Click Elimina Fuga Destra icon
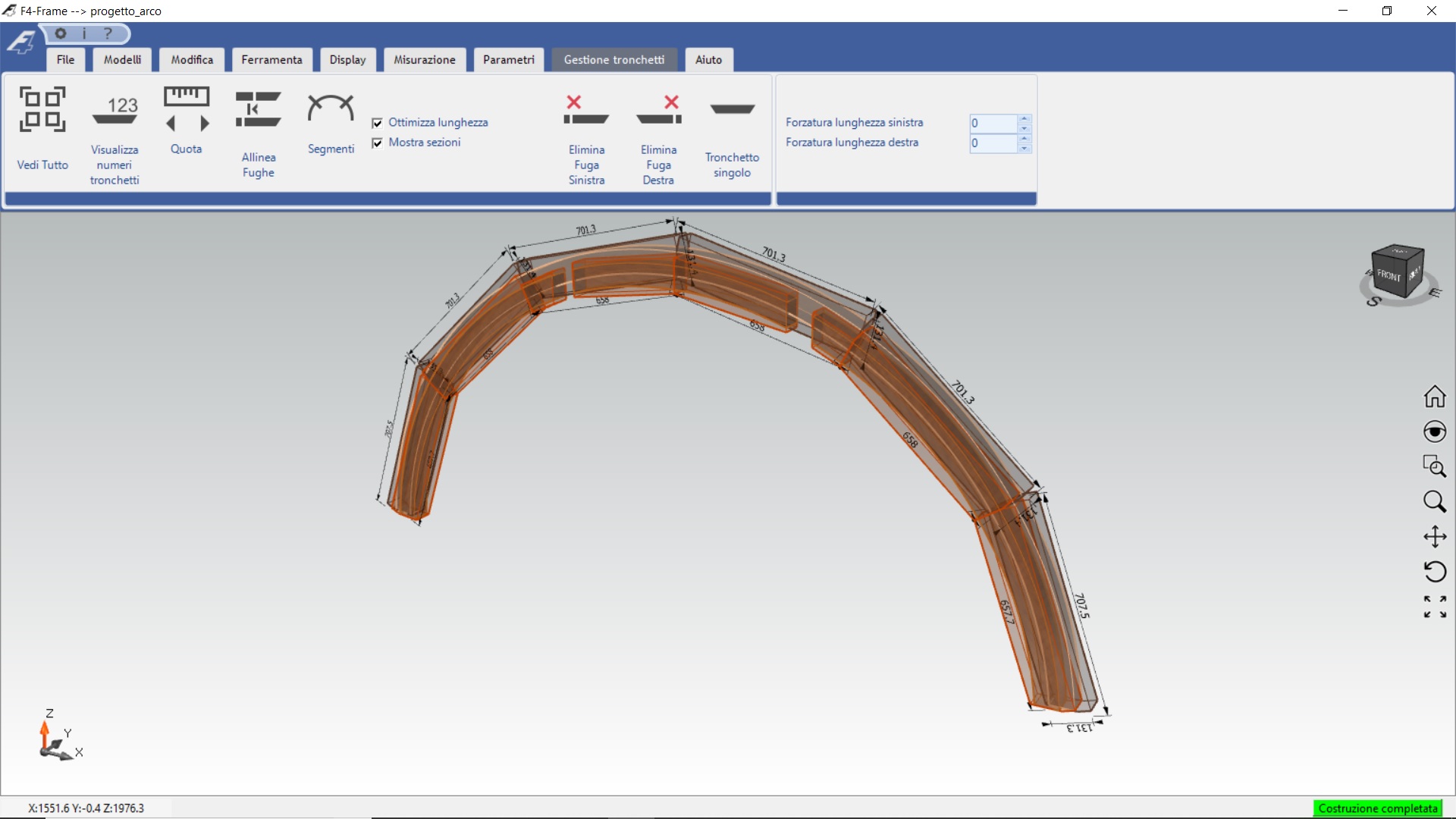The image size is (1456, 819). [658, 111]
